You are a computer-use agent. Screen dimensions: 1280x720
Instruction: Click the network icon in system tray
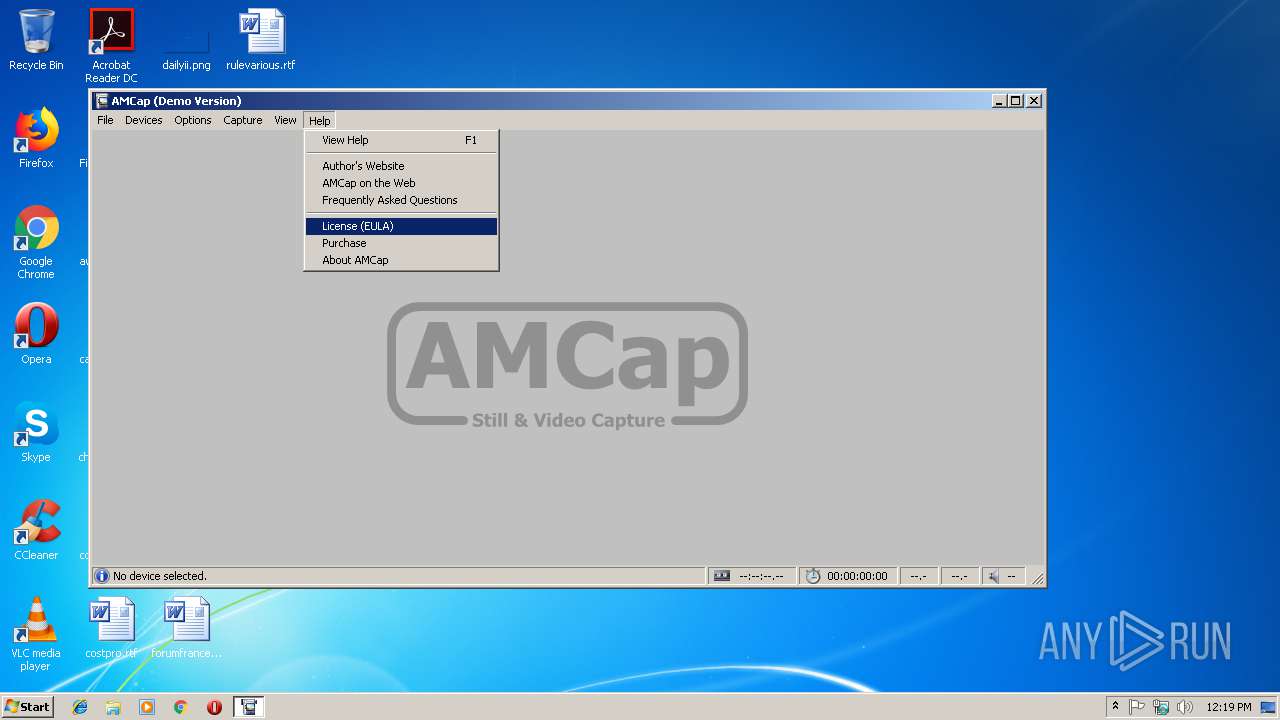pyautogui.click(x=1161, y=707)
